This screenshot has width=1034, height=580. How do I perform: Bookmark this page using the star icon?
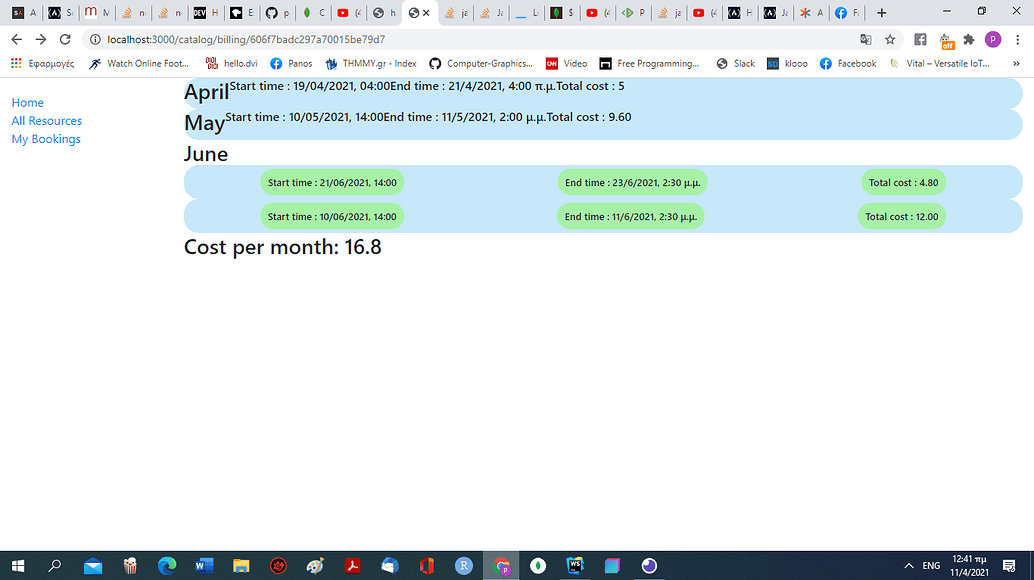pyautogui.click(x=890, y=41)
